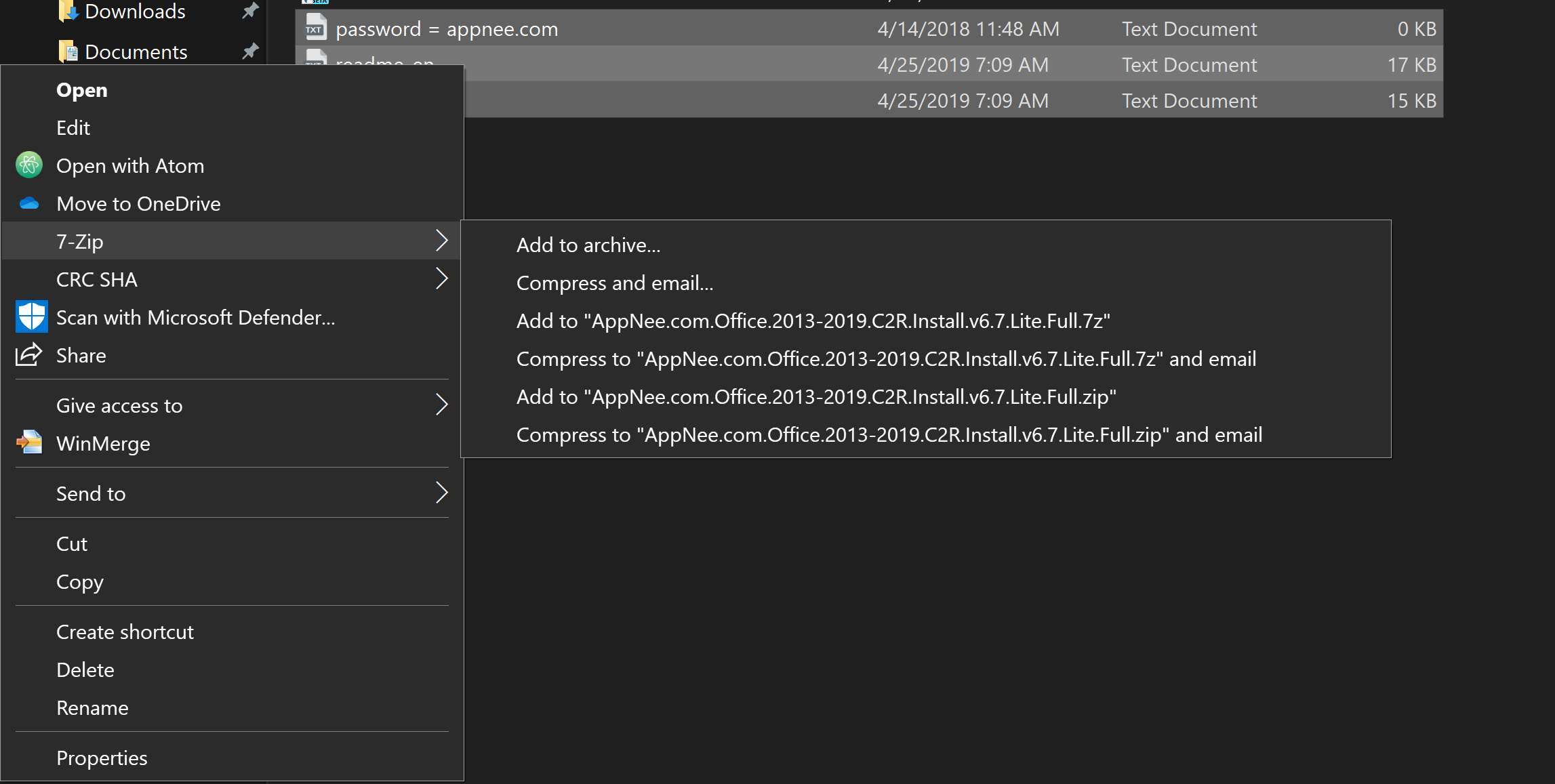This screenshot has height=784, width=1555.
Task: Select Send to entry
Action: point(232,493)
